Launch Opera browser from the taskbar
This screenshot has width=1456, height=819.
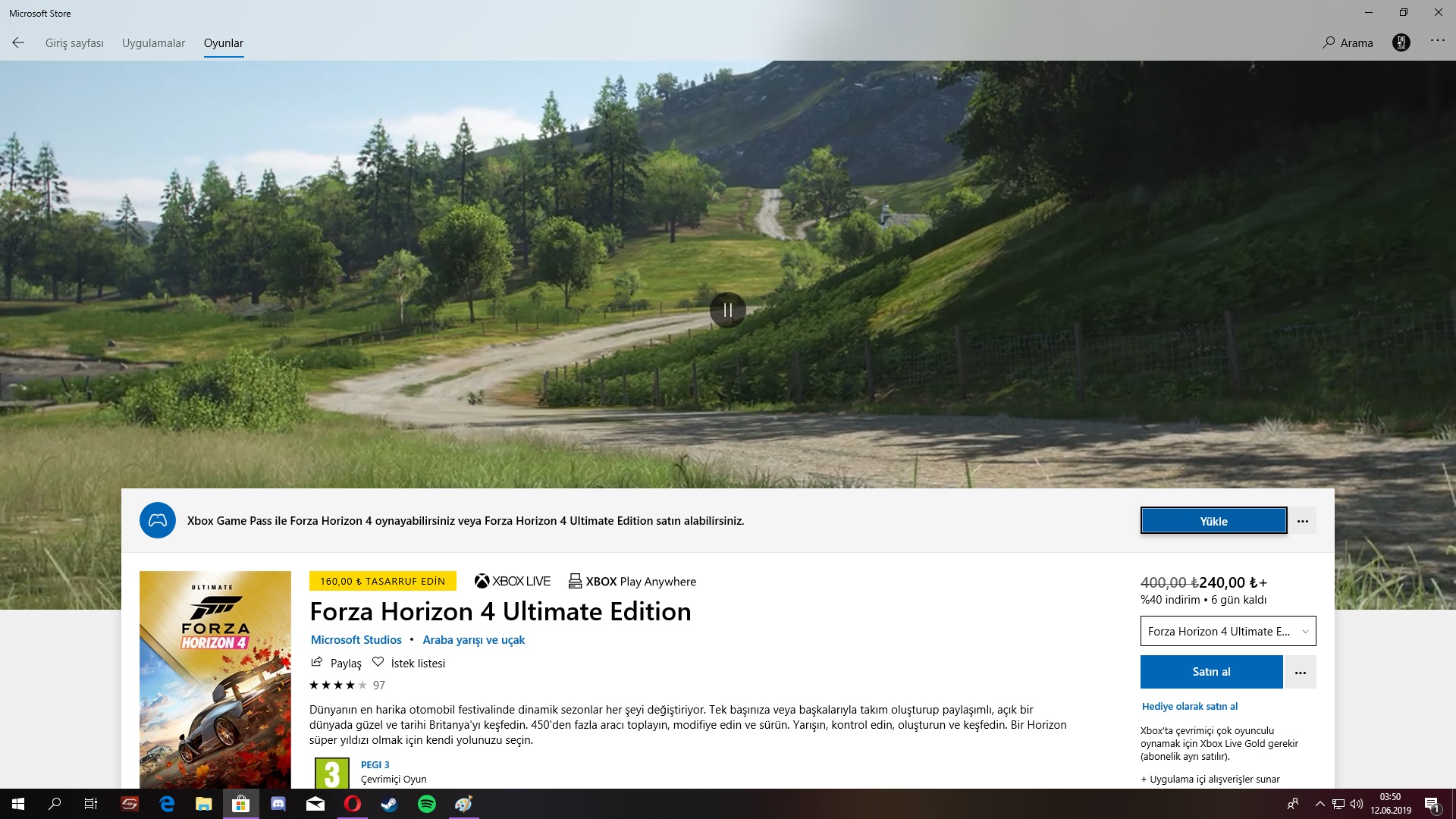coord(353,804)
